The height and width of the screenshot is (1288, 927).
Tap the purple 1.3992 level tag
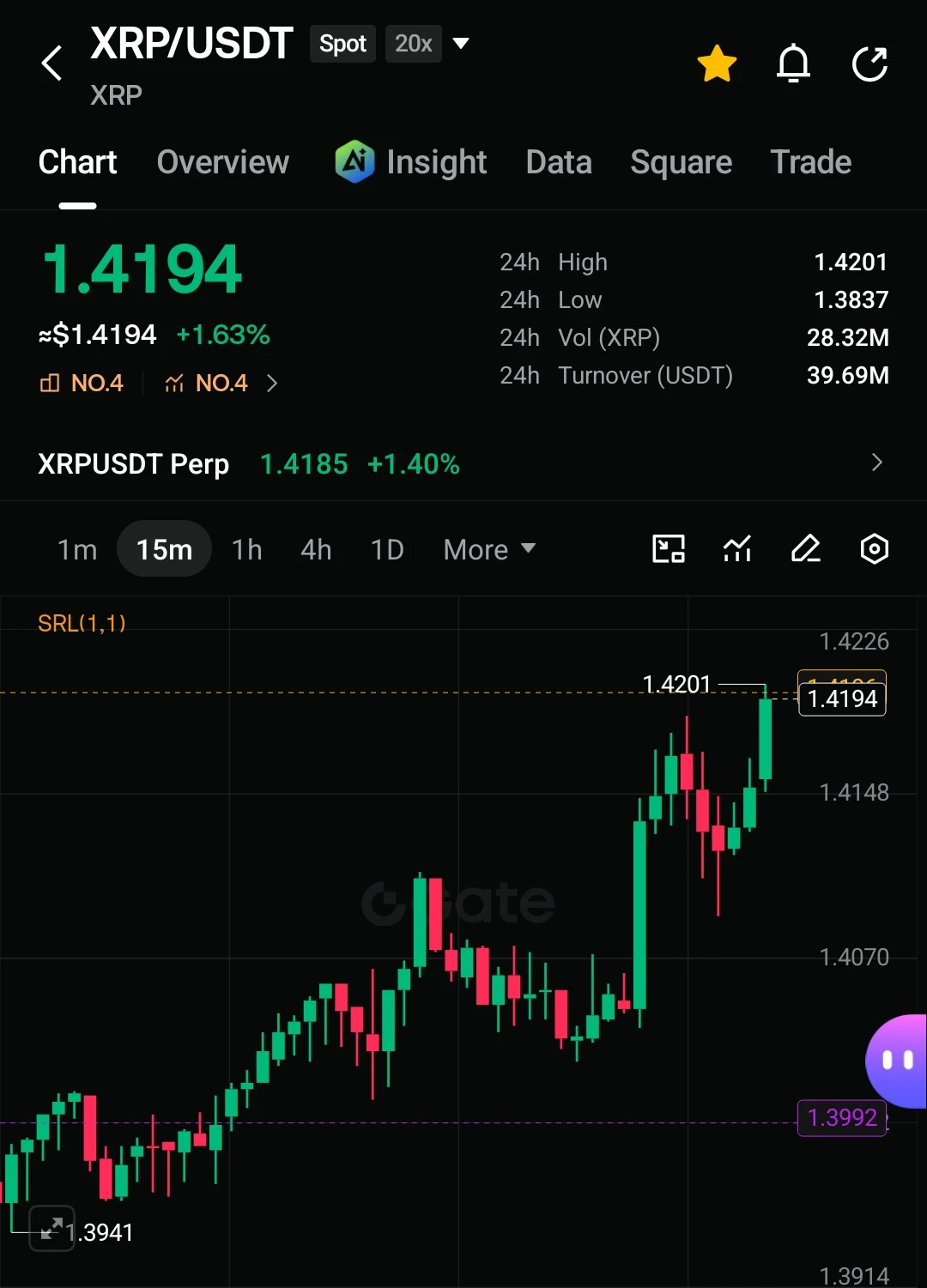[842, 1117]
